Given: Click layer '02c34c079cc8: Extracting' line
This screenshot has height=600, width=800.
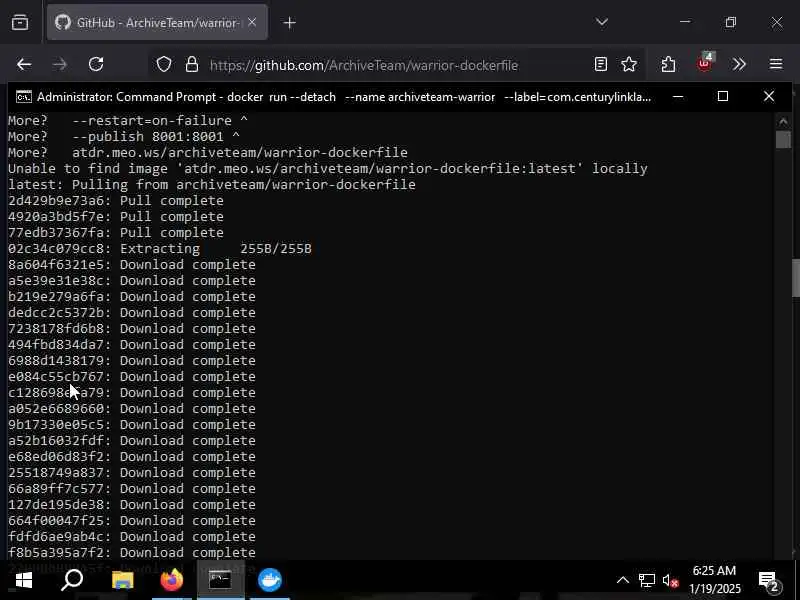Looking at the screenshot, I should coord(160,248).
